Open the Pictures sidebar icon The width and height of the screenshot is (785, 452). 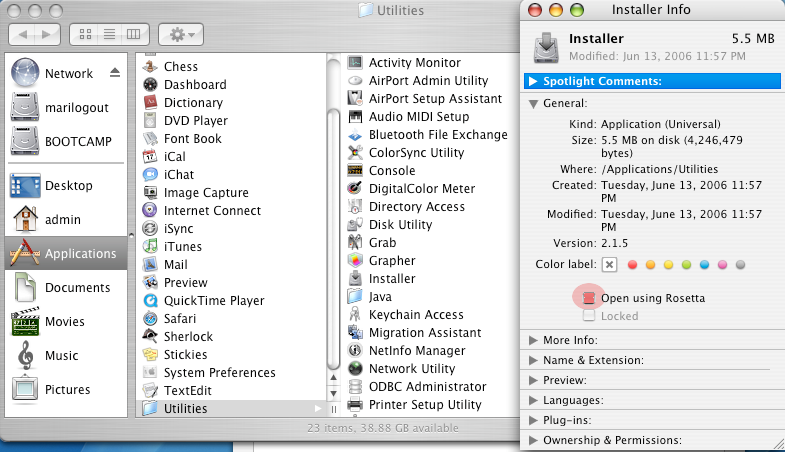(25, 389)
